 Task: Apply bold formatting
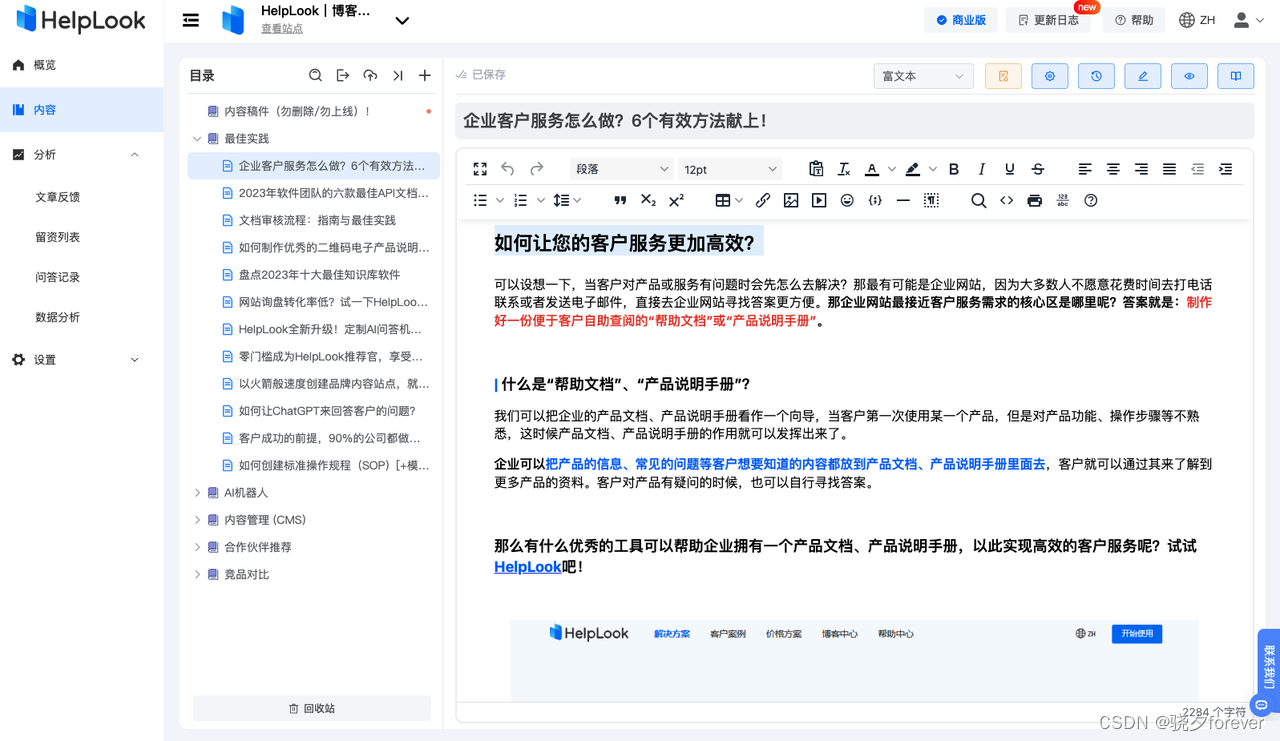coord(953,169)
